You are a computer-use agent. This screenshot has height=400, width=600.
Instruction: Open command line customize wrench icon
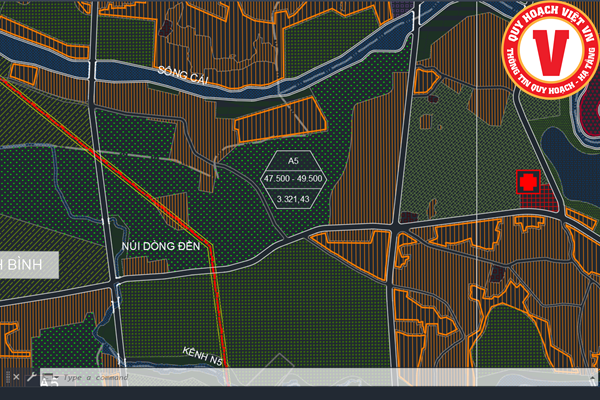(32, 377)
